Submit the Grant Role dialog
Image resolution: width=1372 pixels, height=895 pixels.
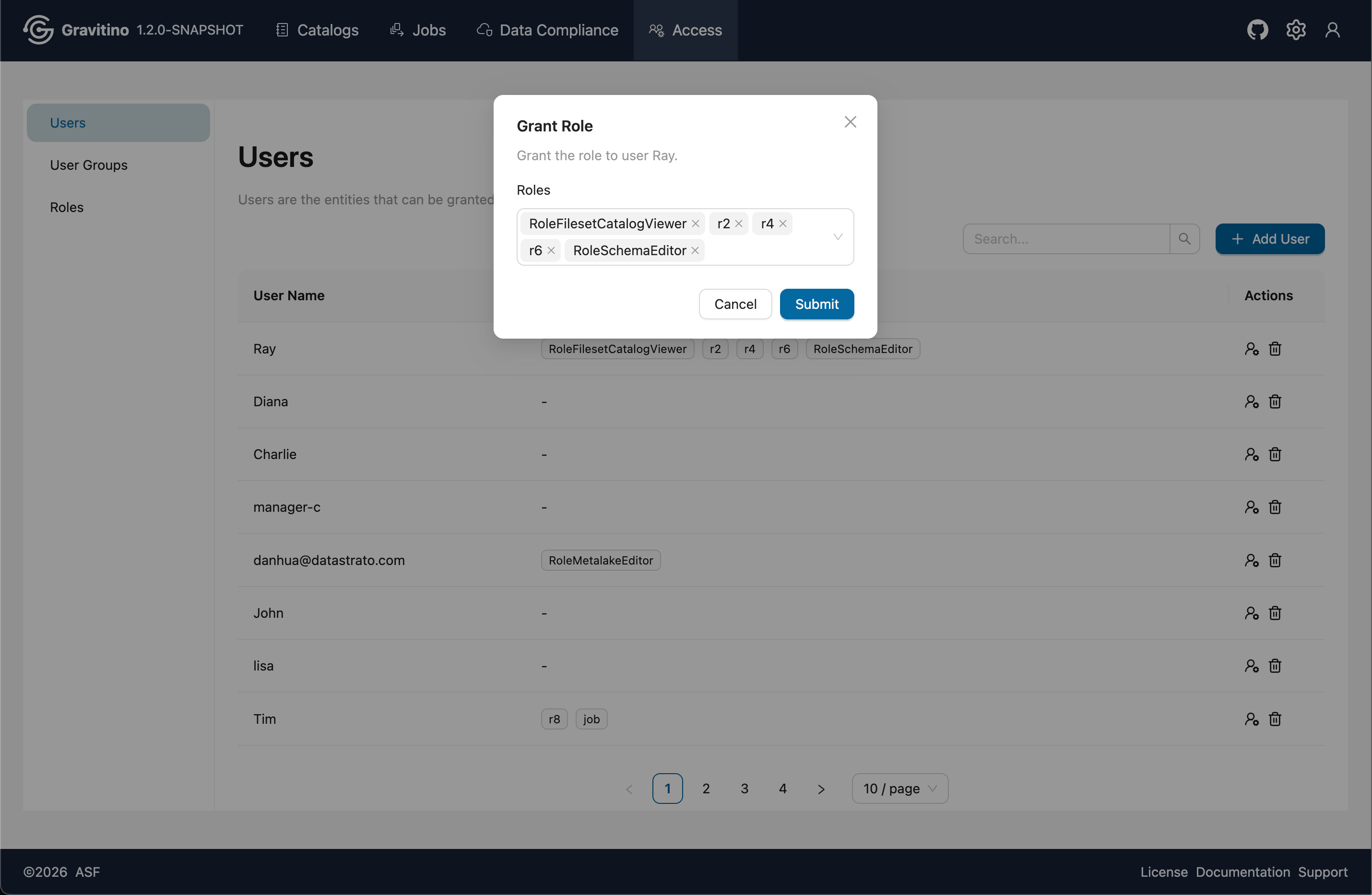[816, 304]
